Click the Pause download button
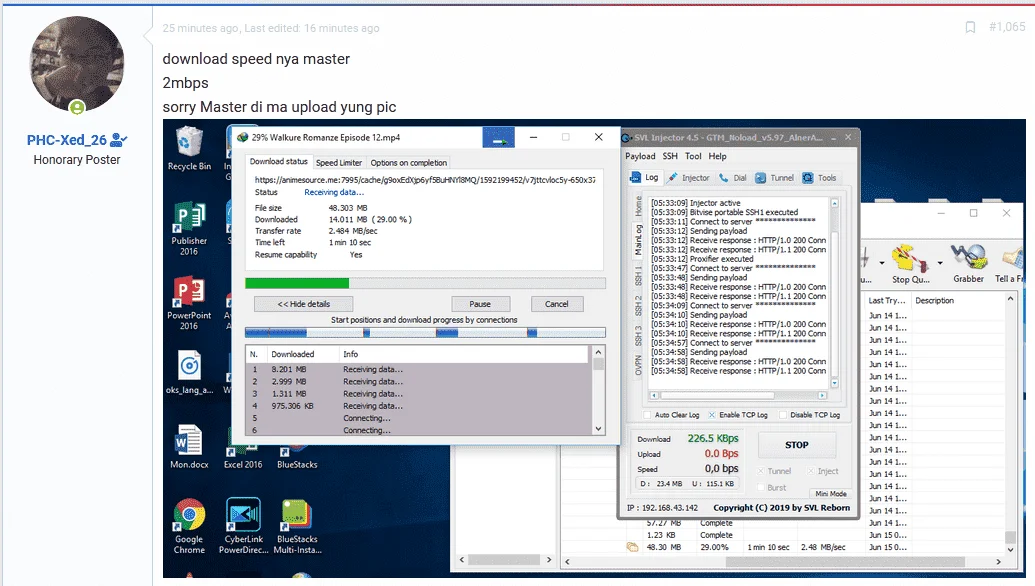Image resolution: width=1035 pixels, height=586 pixels. (x=481, y=304)
